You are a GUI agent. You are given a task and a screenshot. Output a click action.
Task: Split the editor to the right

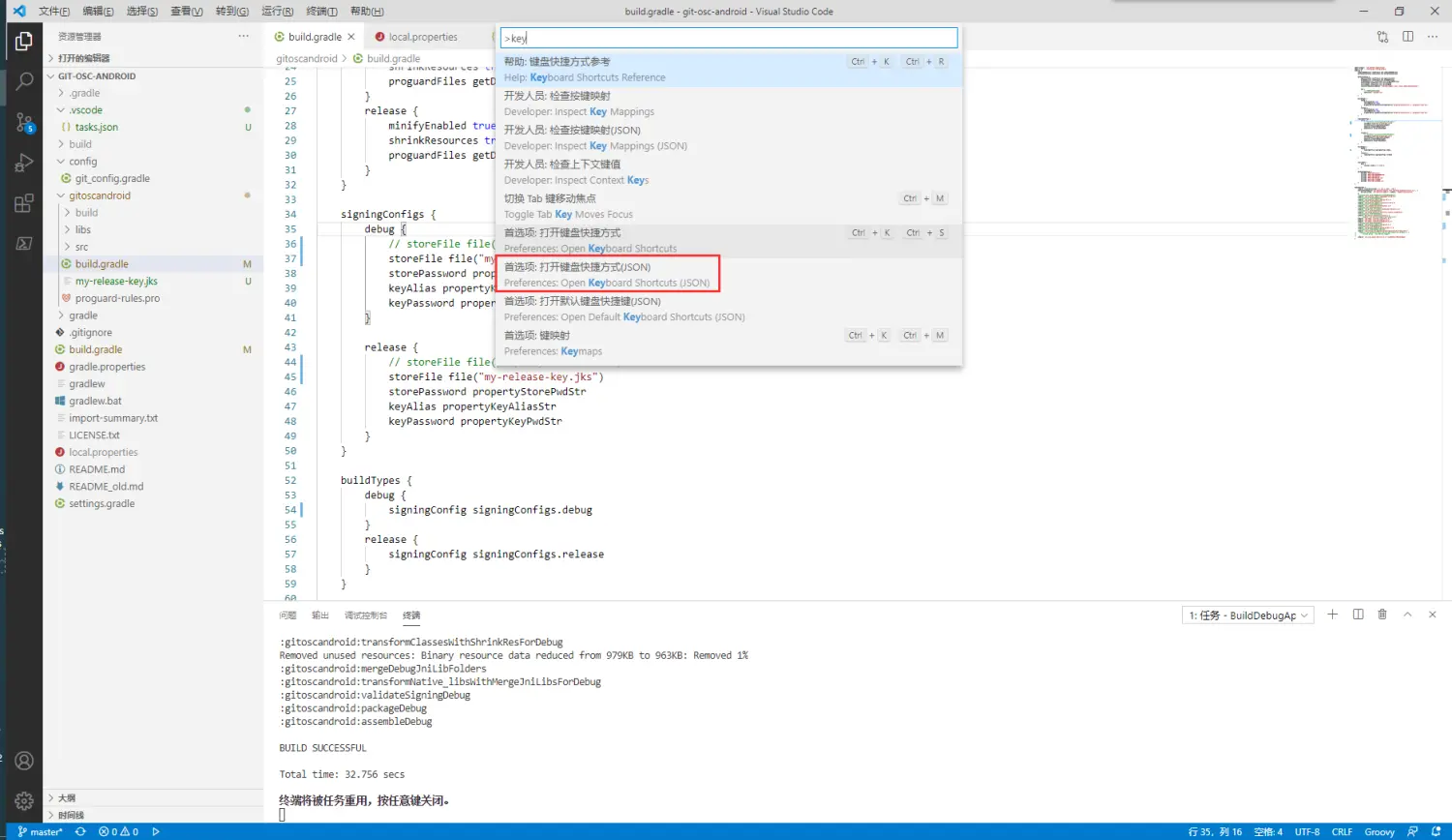1407,37
